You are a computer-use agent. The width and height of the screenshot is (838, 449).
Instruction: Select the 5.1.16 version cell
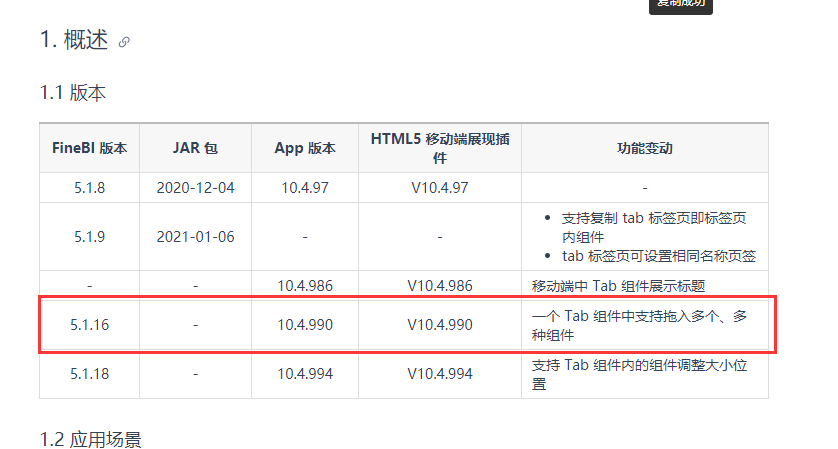pos(89,325)
